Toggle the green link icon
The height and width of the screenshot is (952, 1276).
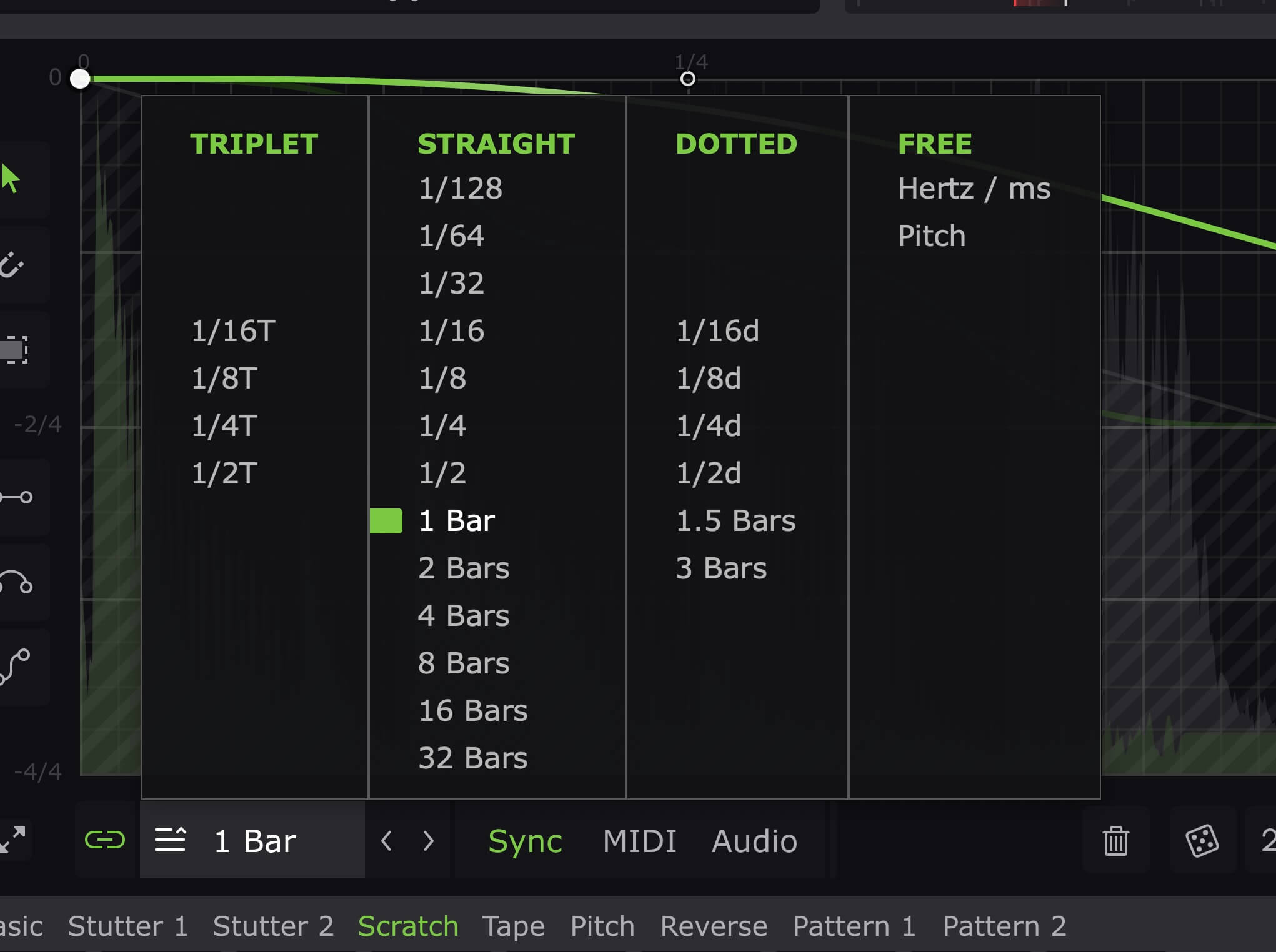tap(105, 840)
